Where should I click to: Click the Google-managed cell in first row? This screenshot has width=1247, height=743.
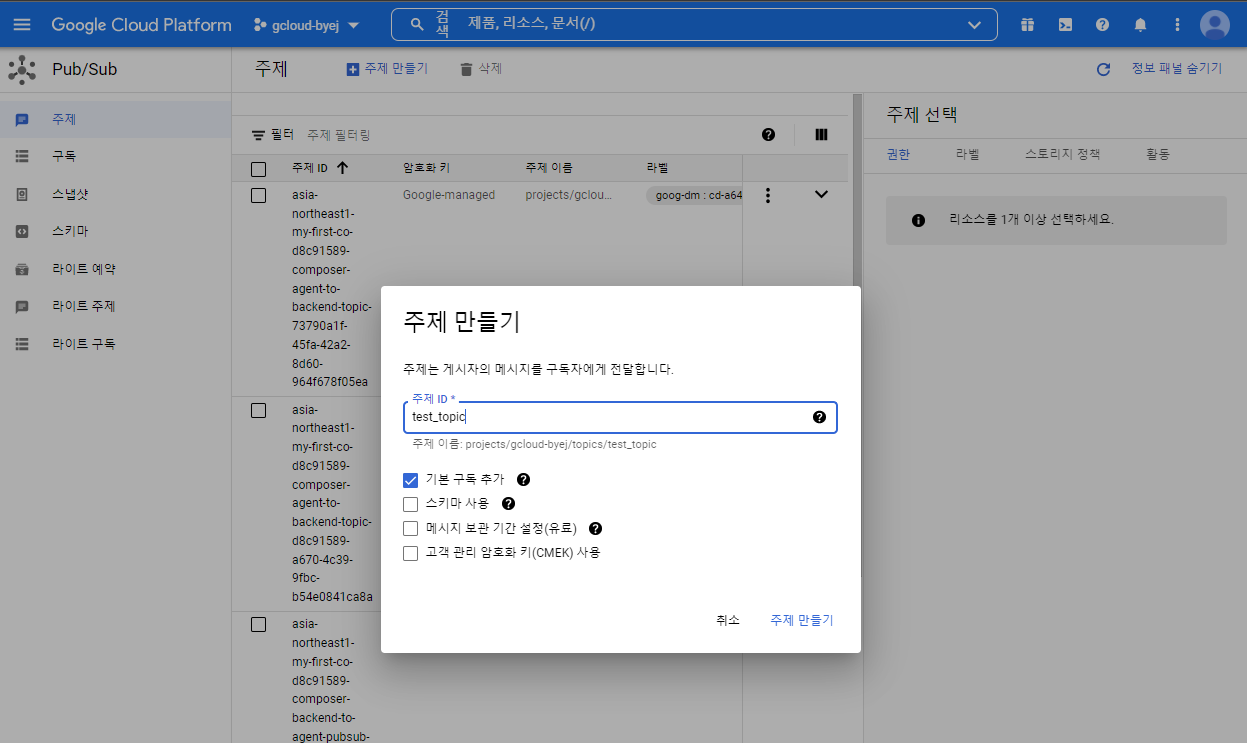coord(449,195)
